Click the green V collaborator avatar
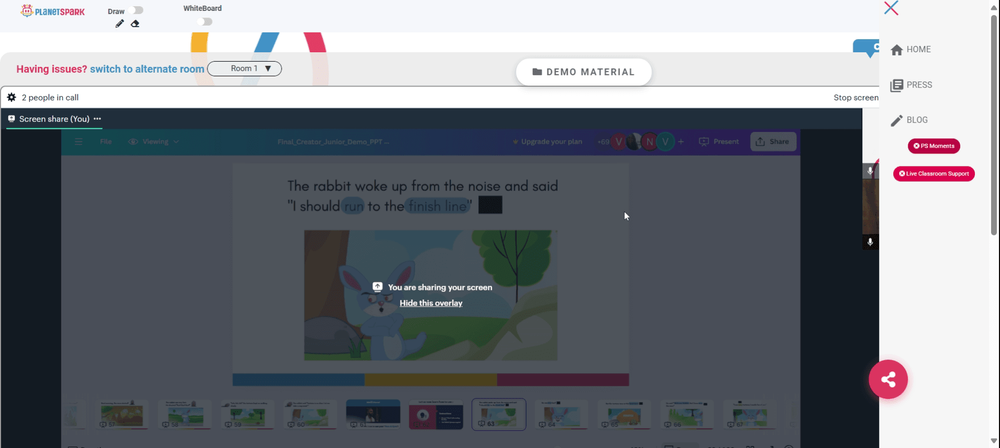 [665, 142]
